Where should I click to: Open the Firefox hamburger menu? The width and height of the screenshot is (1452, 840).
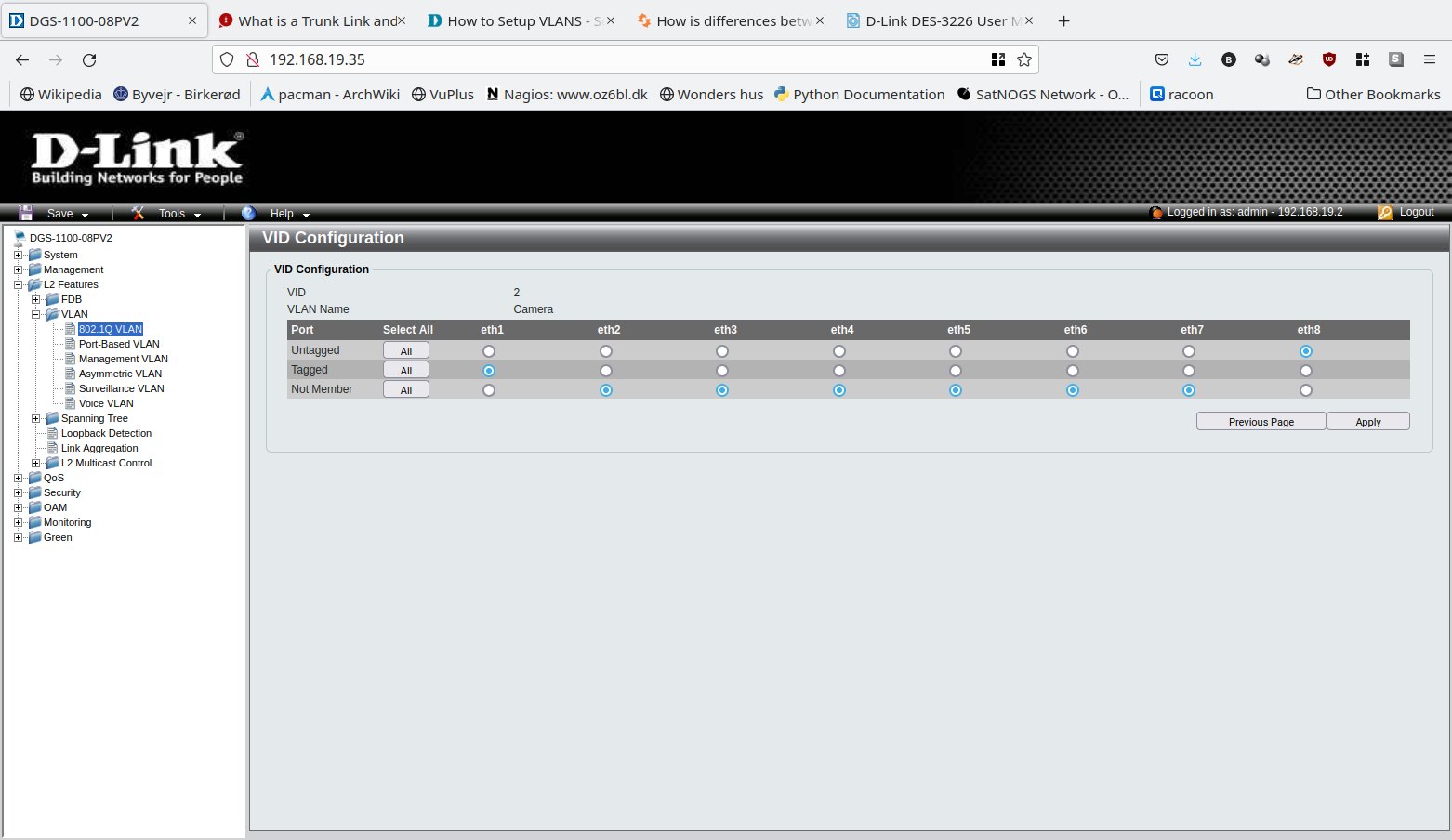pyautogui.click(x=1430, y=59)
